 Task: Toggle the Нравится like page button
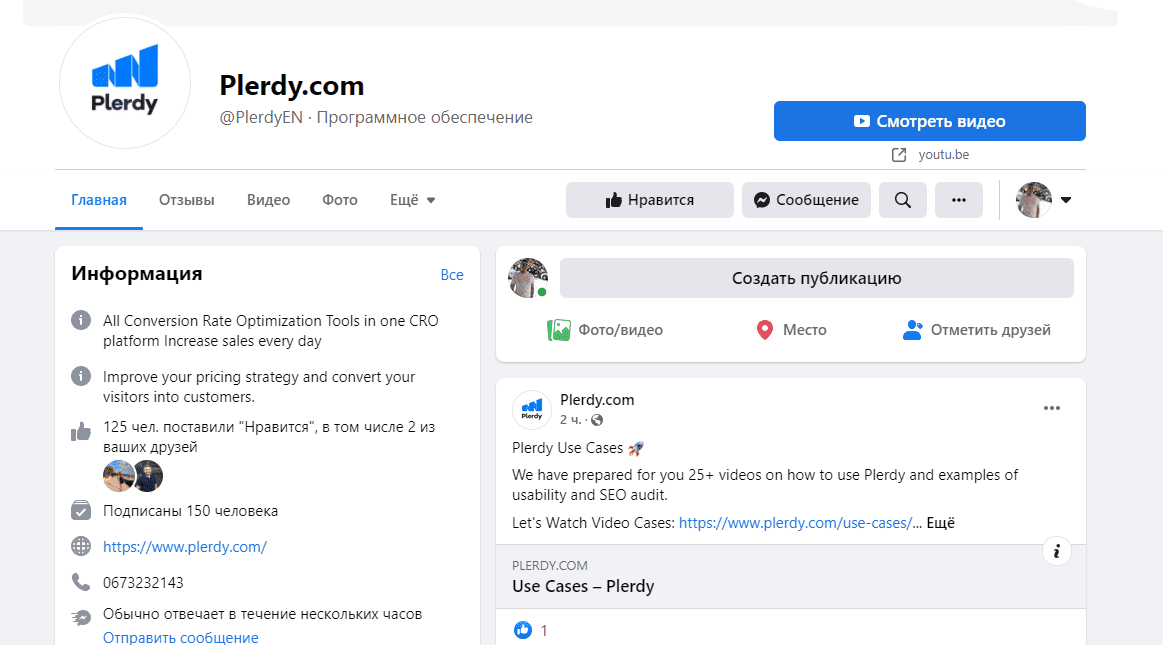tap(649, 200)
